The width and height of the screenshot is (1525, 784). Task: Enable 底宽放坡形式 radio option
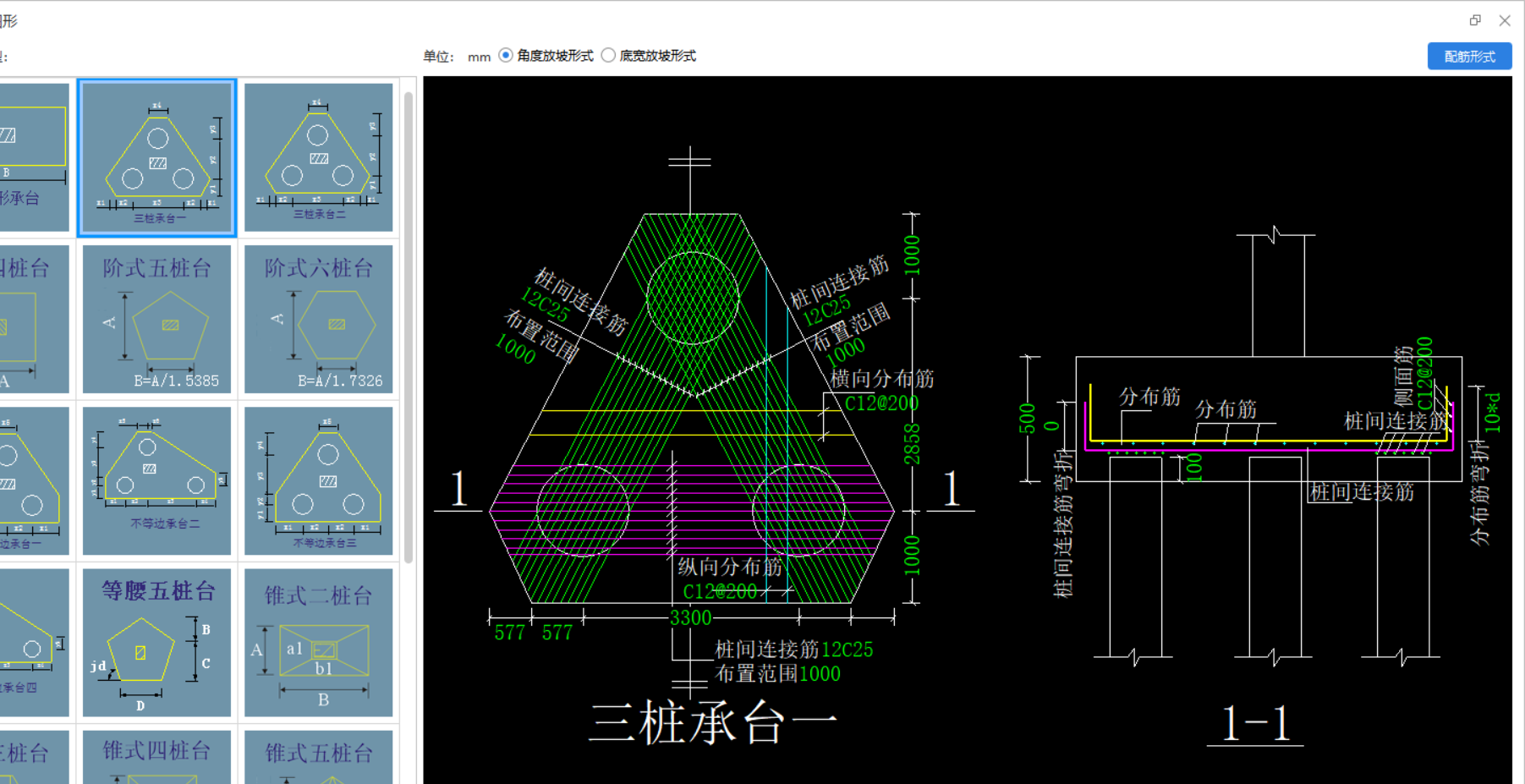tap(608, 55)
